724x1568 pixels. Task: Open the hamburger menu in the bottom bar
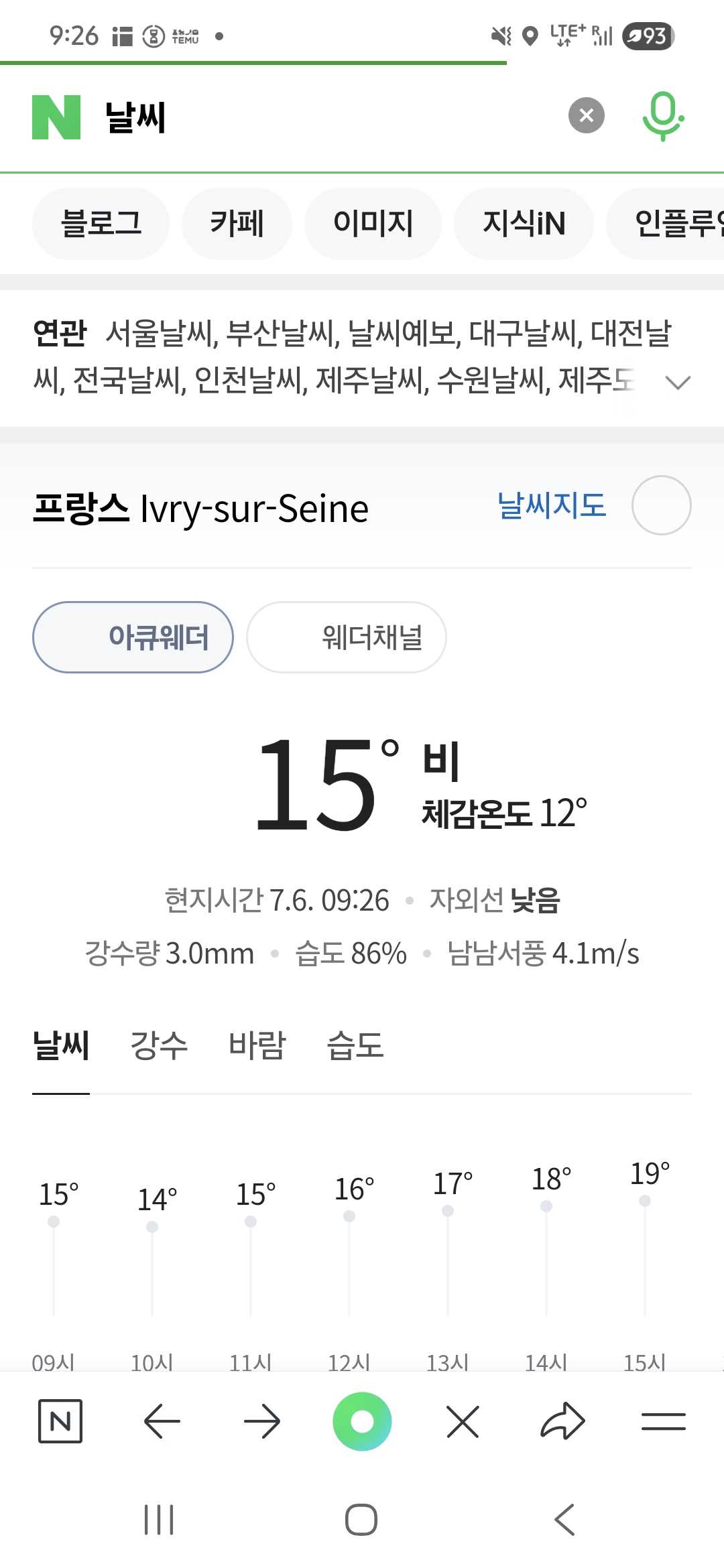[x=663, y=1421]
